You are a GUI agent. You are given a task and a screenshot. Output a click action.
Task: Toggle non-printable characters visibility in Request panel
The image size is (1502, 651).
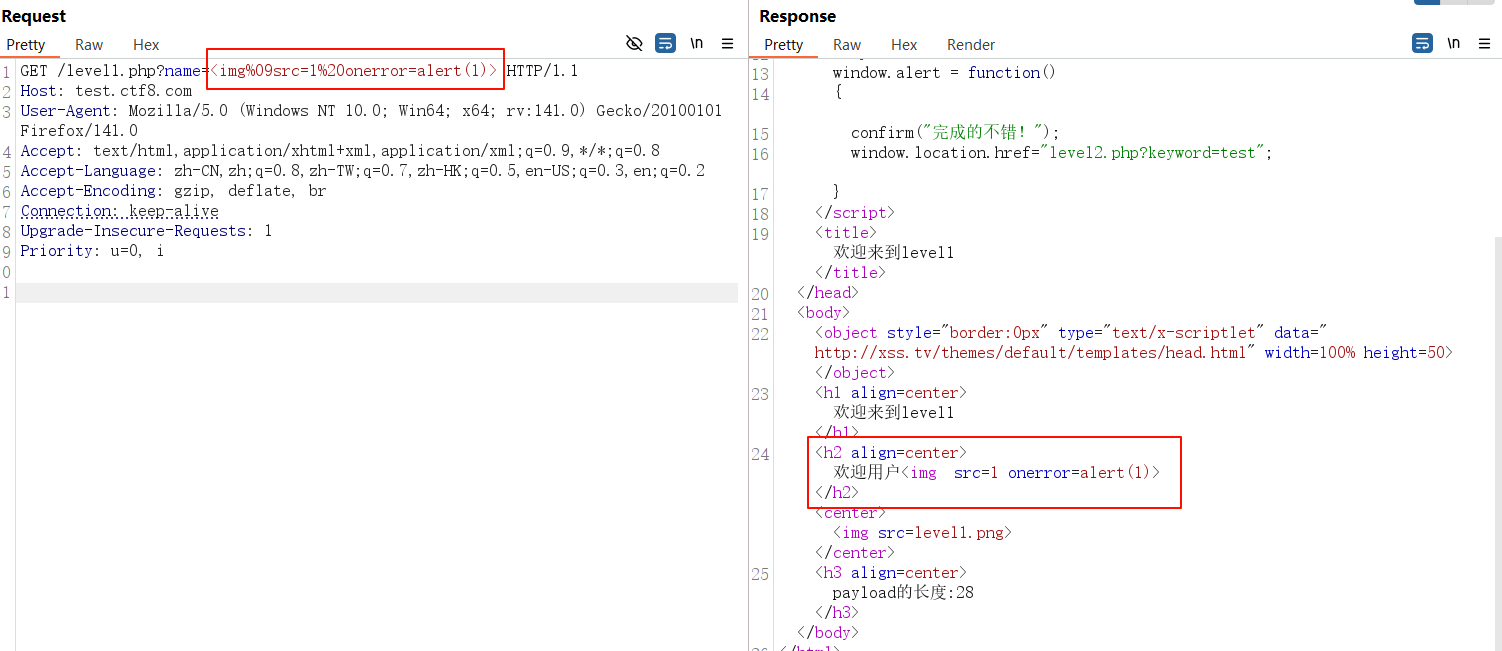pyautogui.click(x=634, y=43)
